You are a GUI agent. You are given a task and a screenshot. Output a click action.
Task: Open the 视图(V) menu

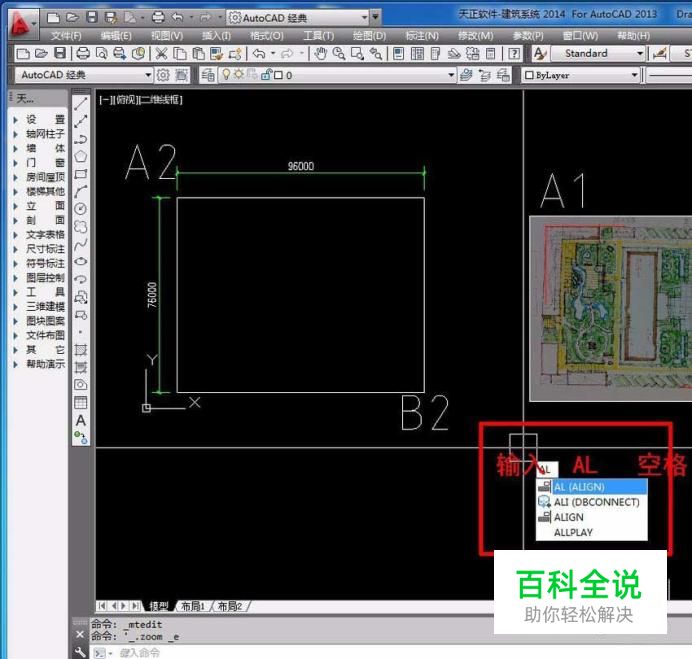point(167,36)
